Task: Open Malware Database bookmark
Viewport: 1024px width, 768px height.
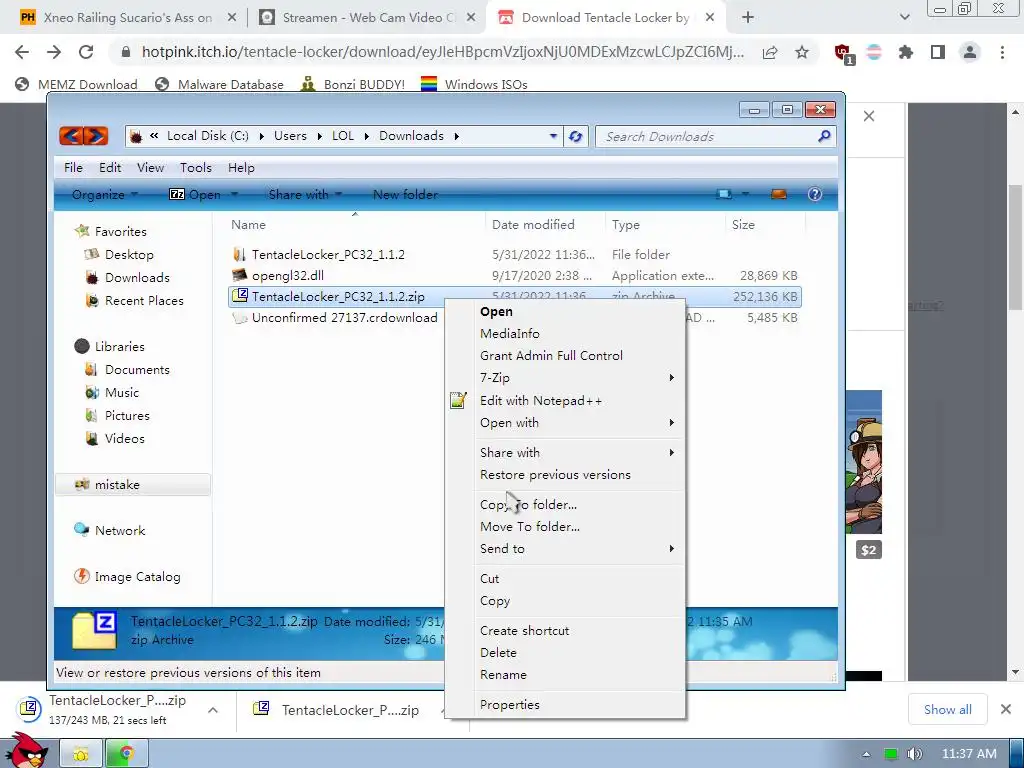Action: tap(219, 84)
